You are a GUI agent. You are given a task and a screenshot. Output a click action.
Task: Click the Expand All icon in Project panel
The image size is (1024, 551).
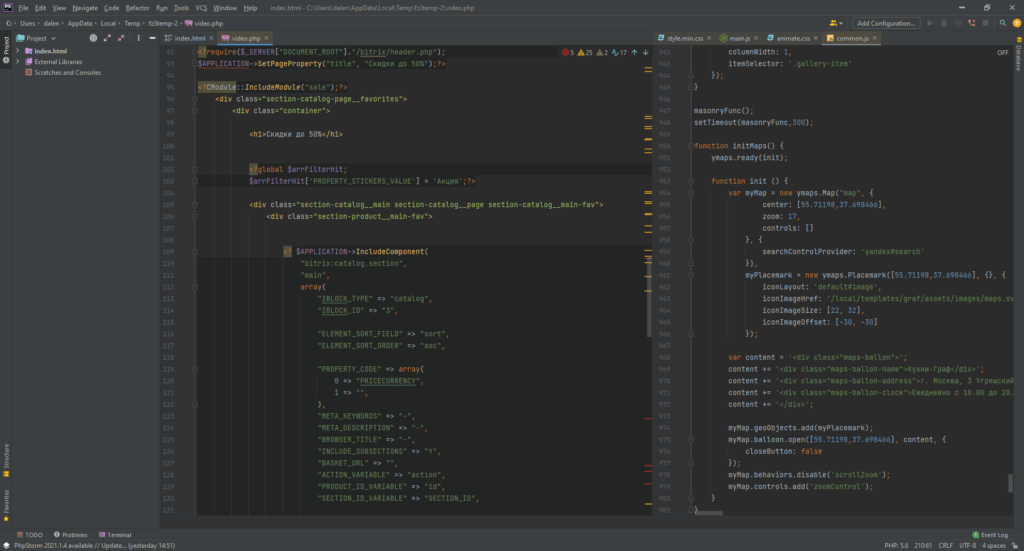click(x=107, y=37)
